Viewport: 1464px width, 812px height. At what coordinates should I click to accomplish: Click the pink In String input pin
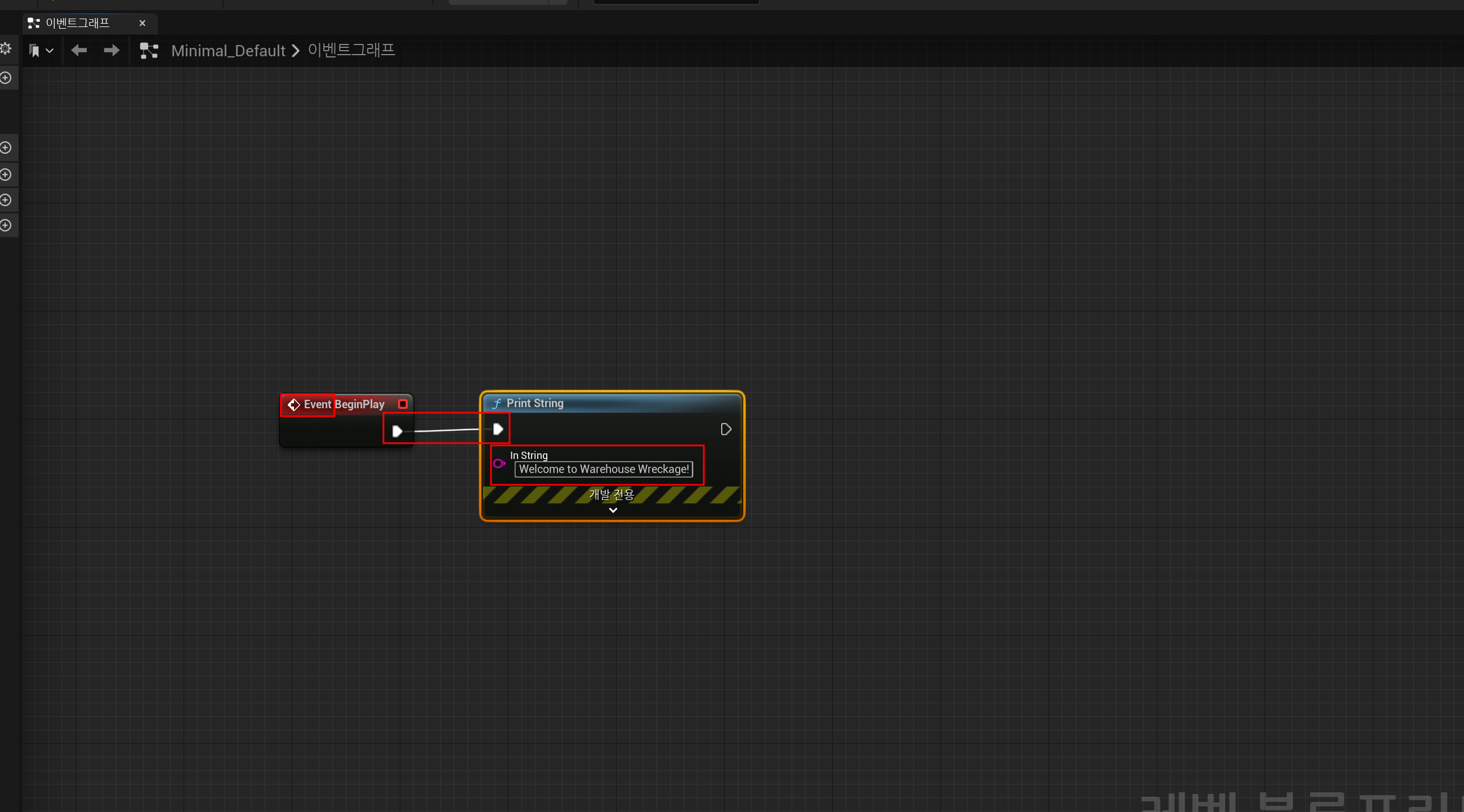tap(499, 463)
